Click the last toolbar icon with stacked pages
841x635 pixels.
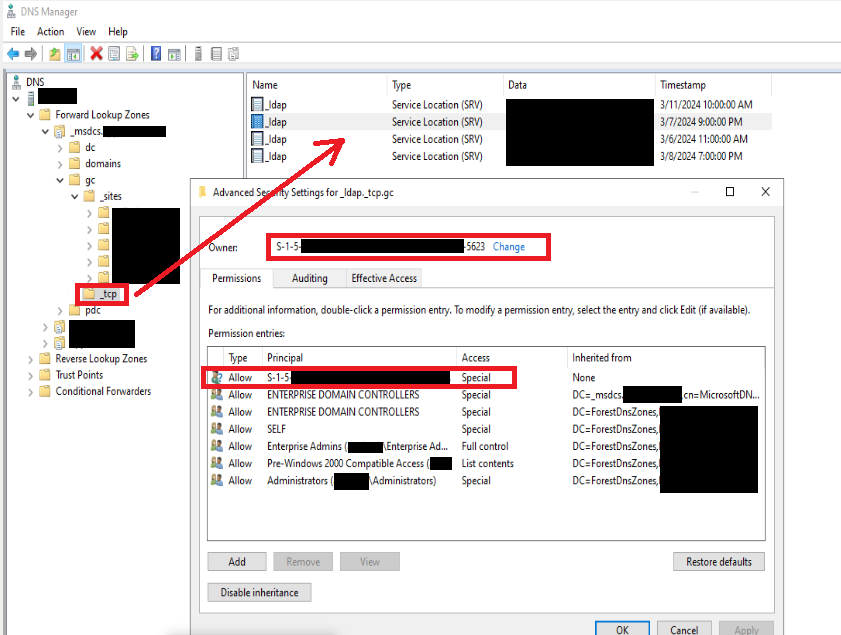click(233, 54)
